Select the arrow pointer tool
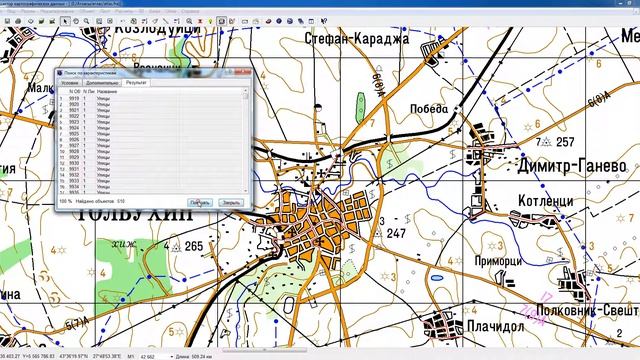The width and height of the screenshot is (640, 360). [65, 21]
